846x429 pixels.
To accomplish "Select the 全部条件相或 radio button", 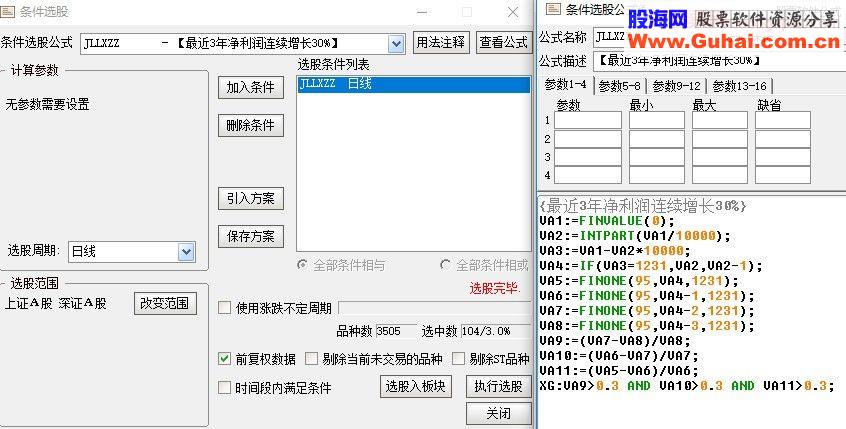I will (x=445, y=265).
